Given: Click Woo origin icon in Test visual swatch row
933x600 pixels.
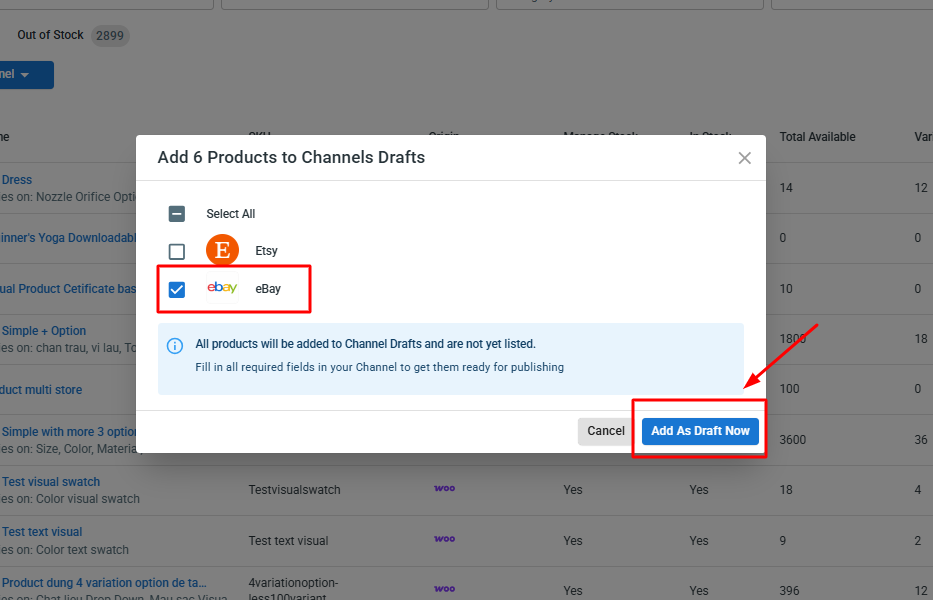Looking at the screenshot, I should coord(444,489).
